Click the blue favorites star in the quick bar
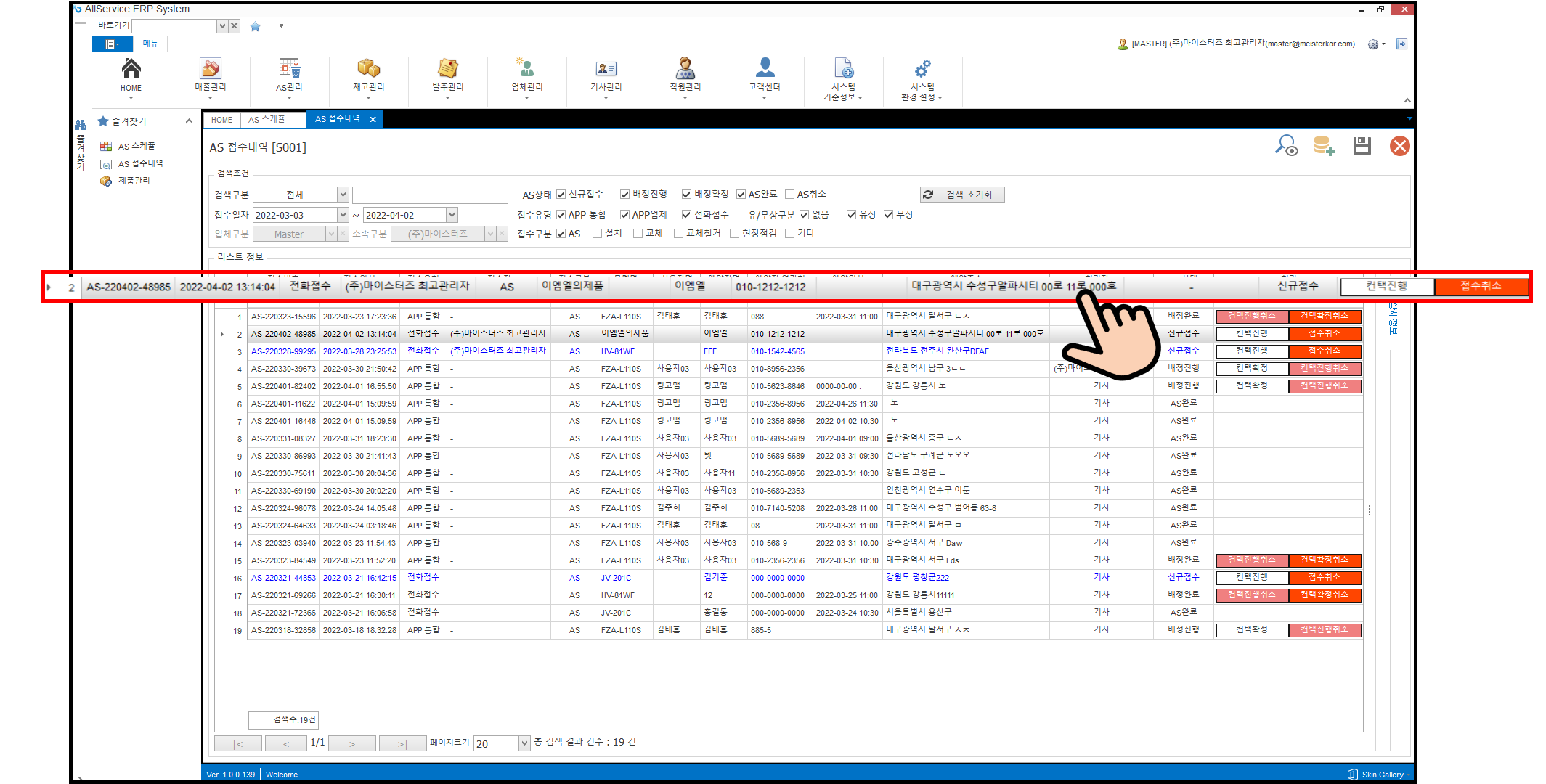The width and height of the screenshot is (1546, 784). tap(255, 26)
